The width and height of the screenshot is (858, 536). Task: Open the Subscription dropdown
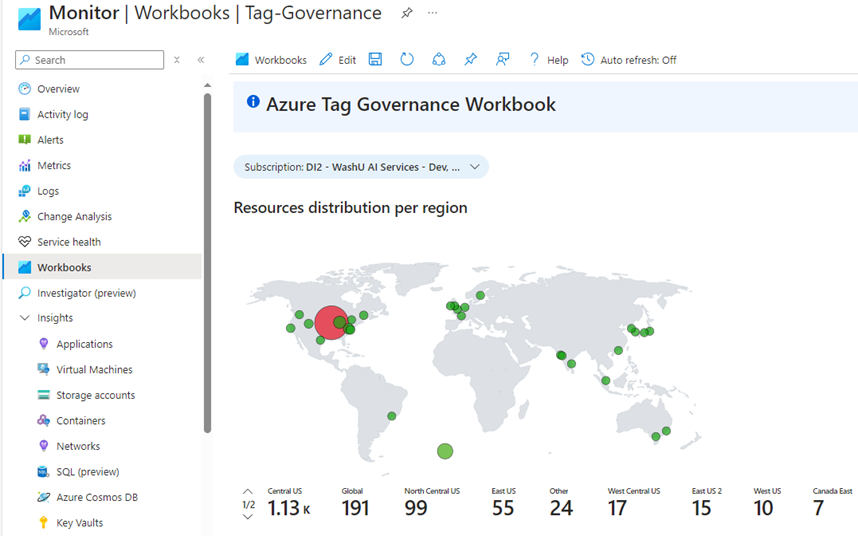point(361,167)
